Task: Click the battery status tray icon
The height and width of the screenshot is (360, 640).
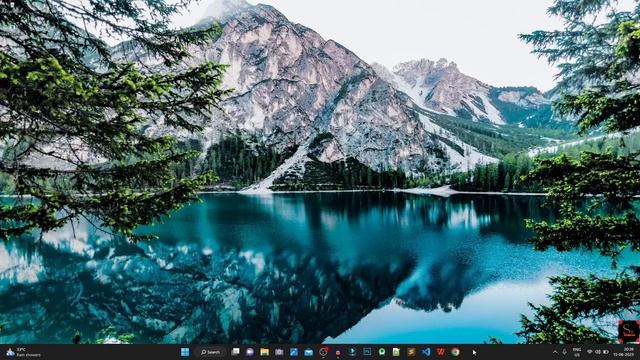Action: [606, 352]
